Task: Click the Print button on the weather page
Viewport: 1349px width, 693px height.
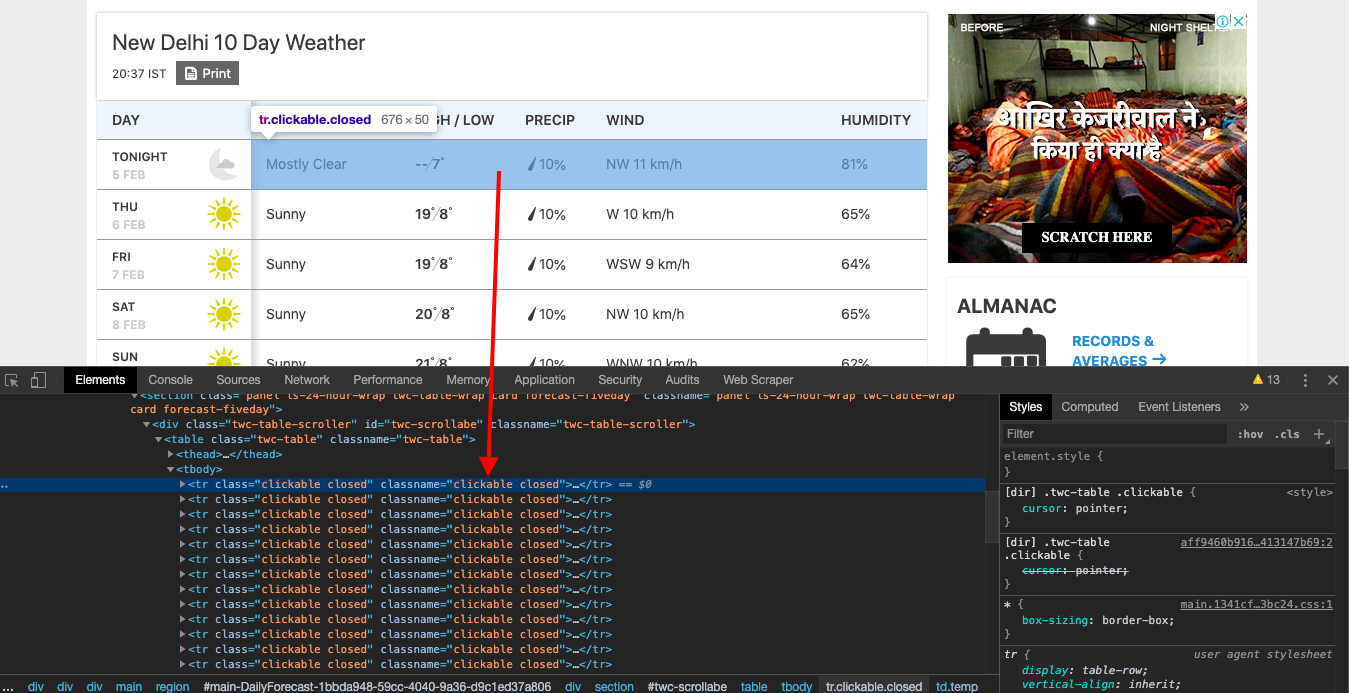Action: (x=207, y=72)
